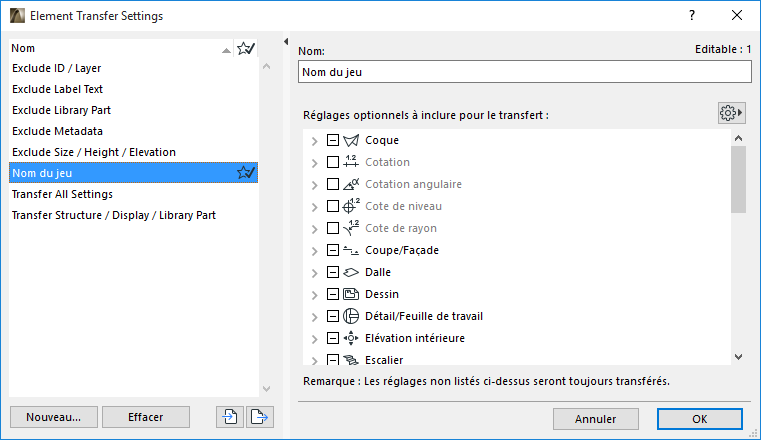Viewport: 761px width, 440px height.
Task: Click the favorite star beside Nom du jeu
Action: pyautogui.click(x=245, y=173)
